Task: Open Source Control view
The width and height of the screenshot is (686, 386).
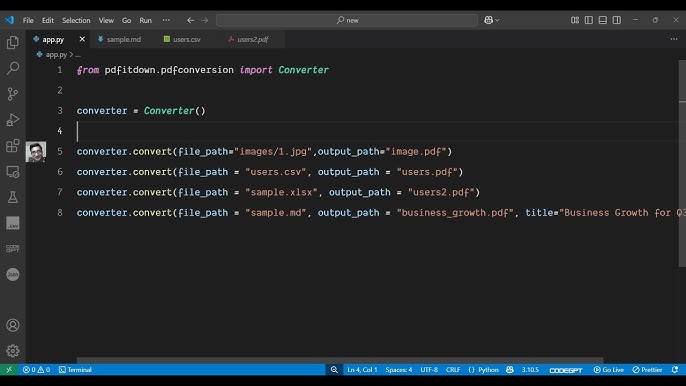Action: coord(13,94)
